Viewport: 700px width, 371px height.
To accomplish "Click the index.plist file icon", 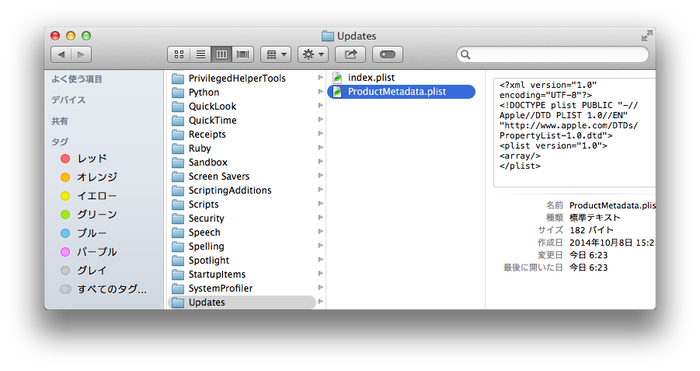I will coord(338,78).
